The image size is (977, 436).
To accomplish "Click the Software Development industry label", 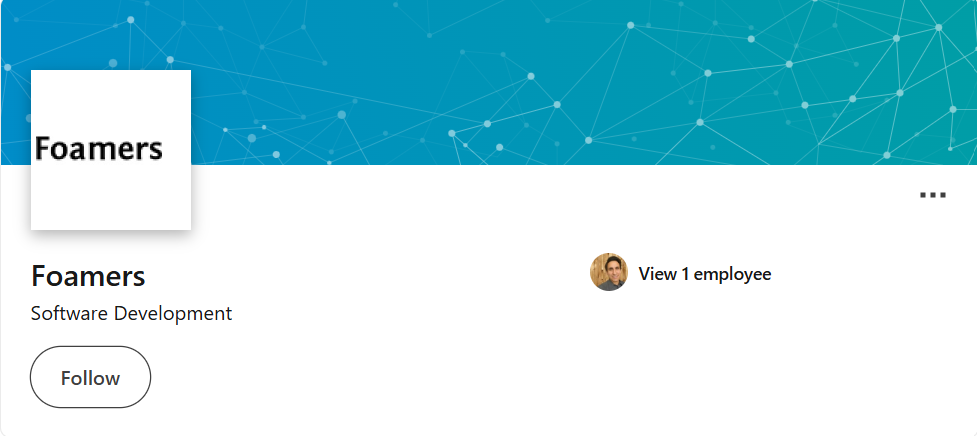I will pos(131,313).
